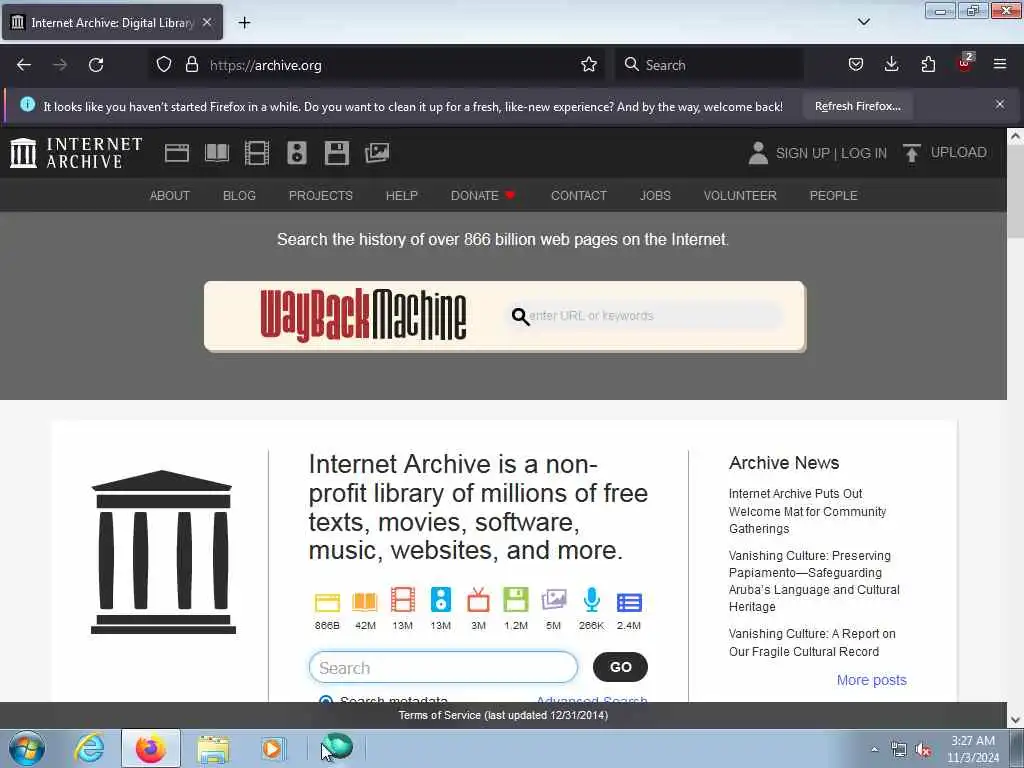Image resolution: width=1024 pixels, height=768 pixels.
Task: Open the Images icon in header
Action: pos(377,153)
